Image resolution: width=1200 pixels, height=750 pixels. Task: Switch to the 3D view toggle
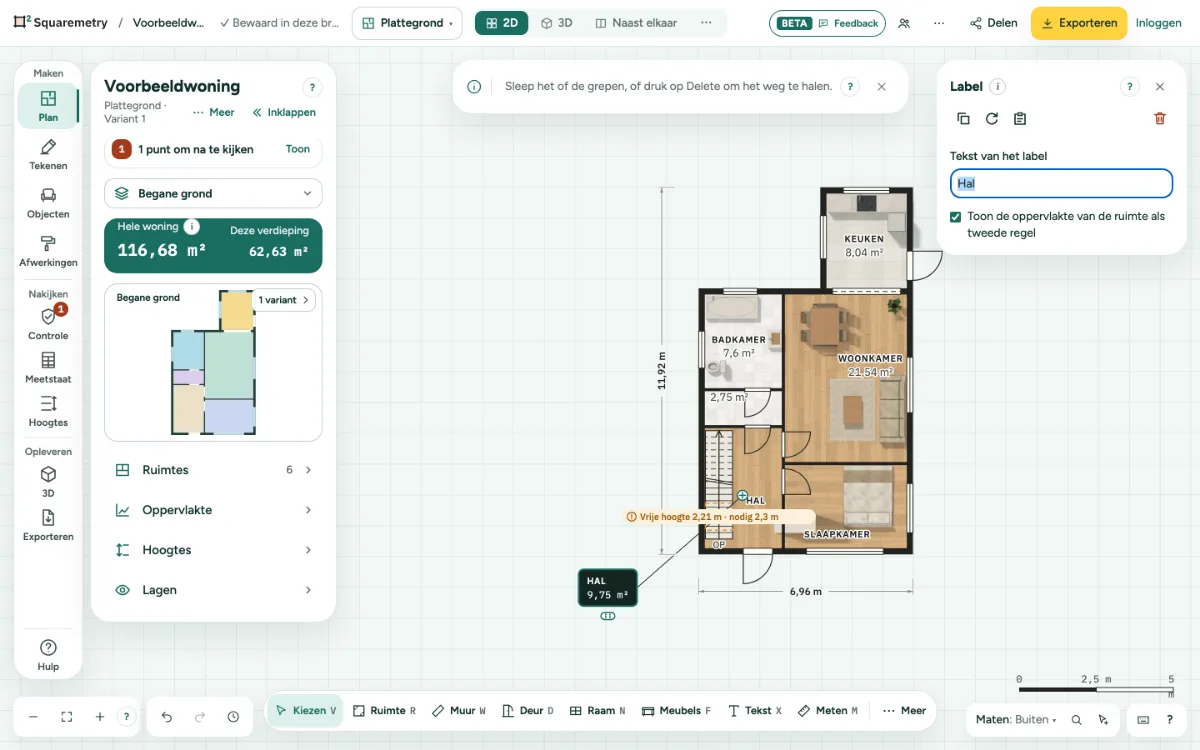[x=556, y=23]
